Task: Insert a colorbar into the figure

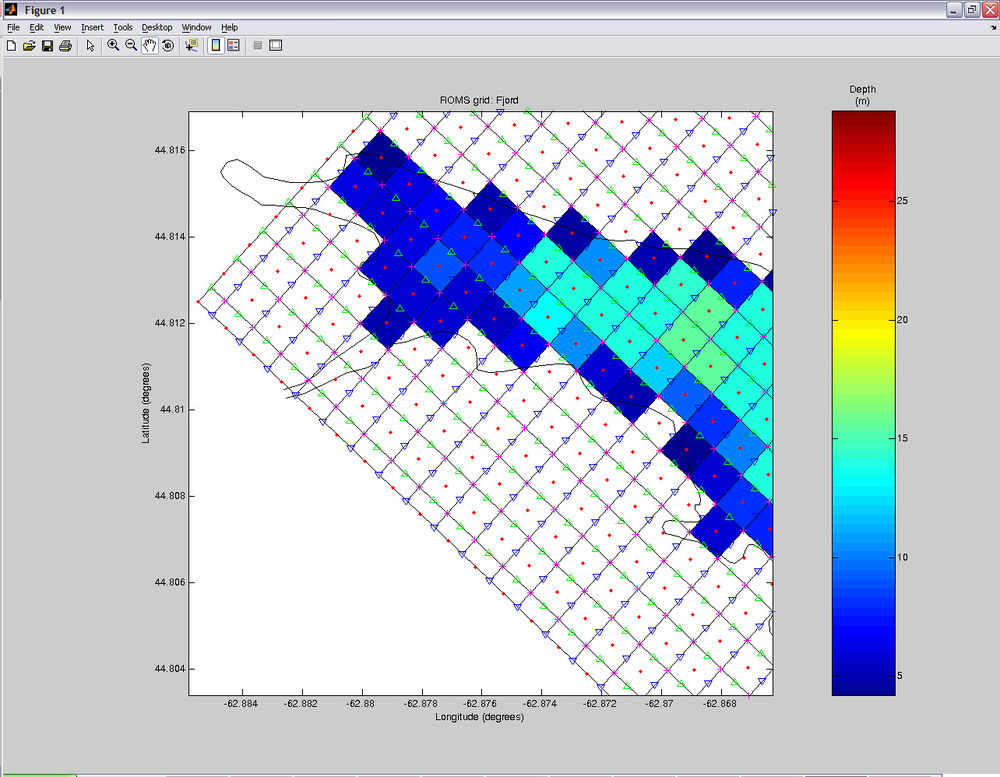Action: tap(214, 45)
